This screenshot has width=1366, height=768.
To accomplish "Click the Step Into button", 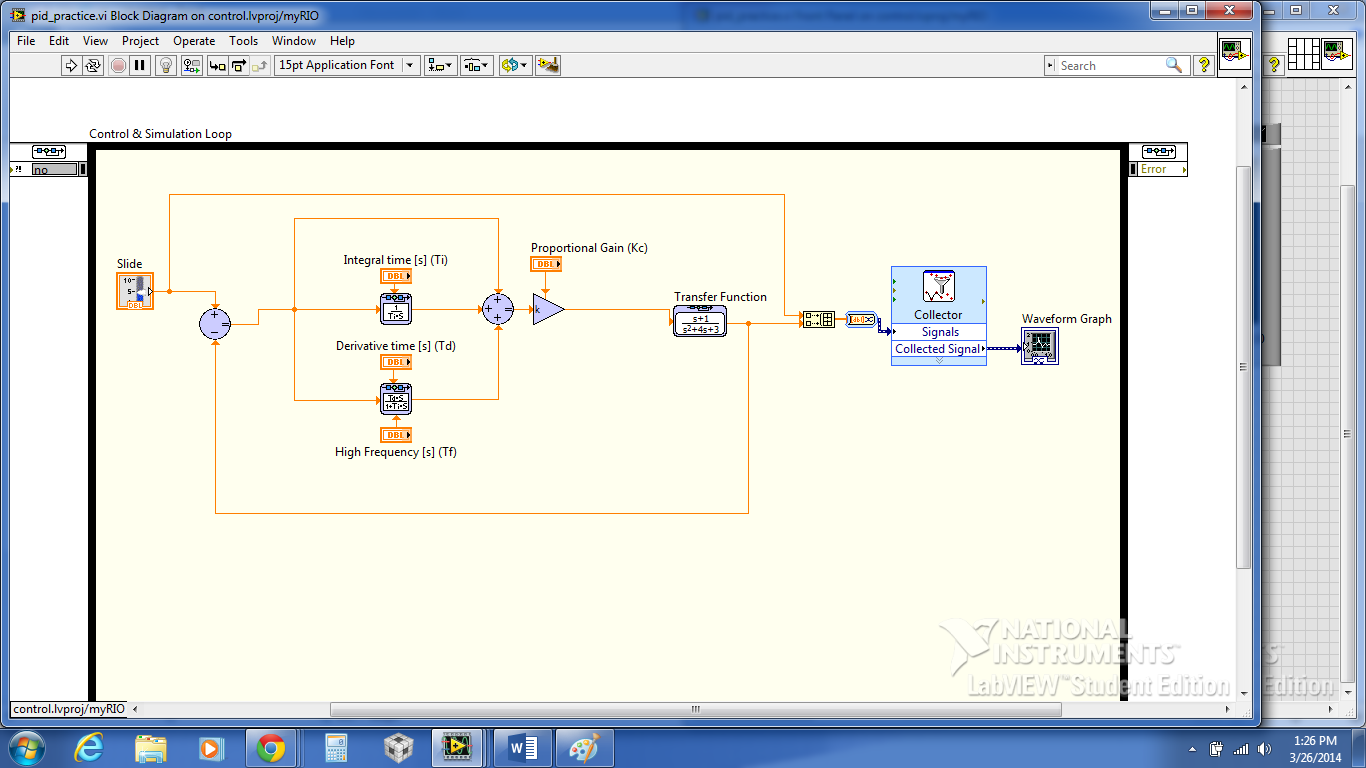I will 217,65.
